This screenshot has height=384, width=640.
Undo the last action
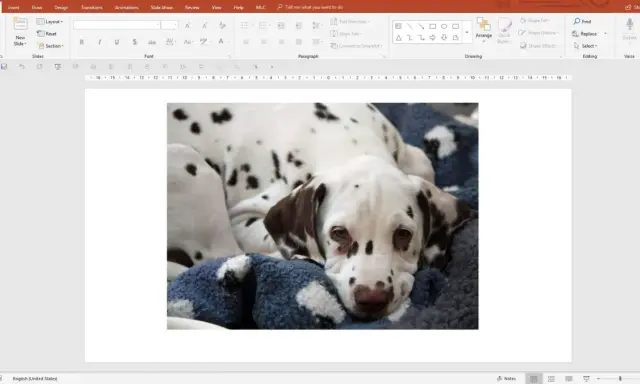22,67
